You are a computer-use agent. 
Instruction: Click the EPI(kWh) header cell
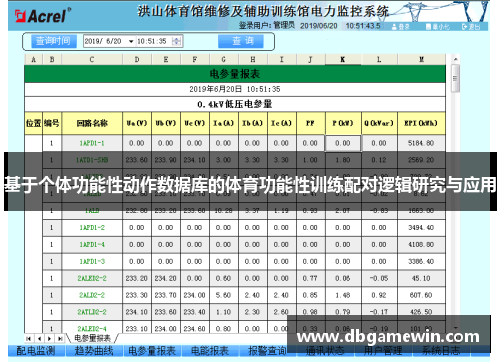421,123
